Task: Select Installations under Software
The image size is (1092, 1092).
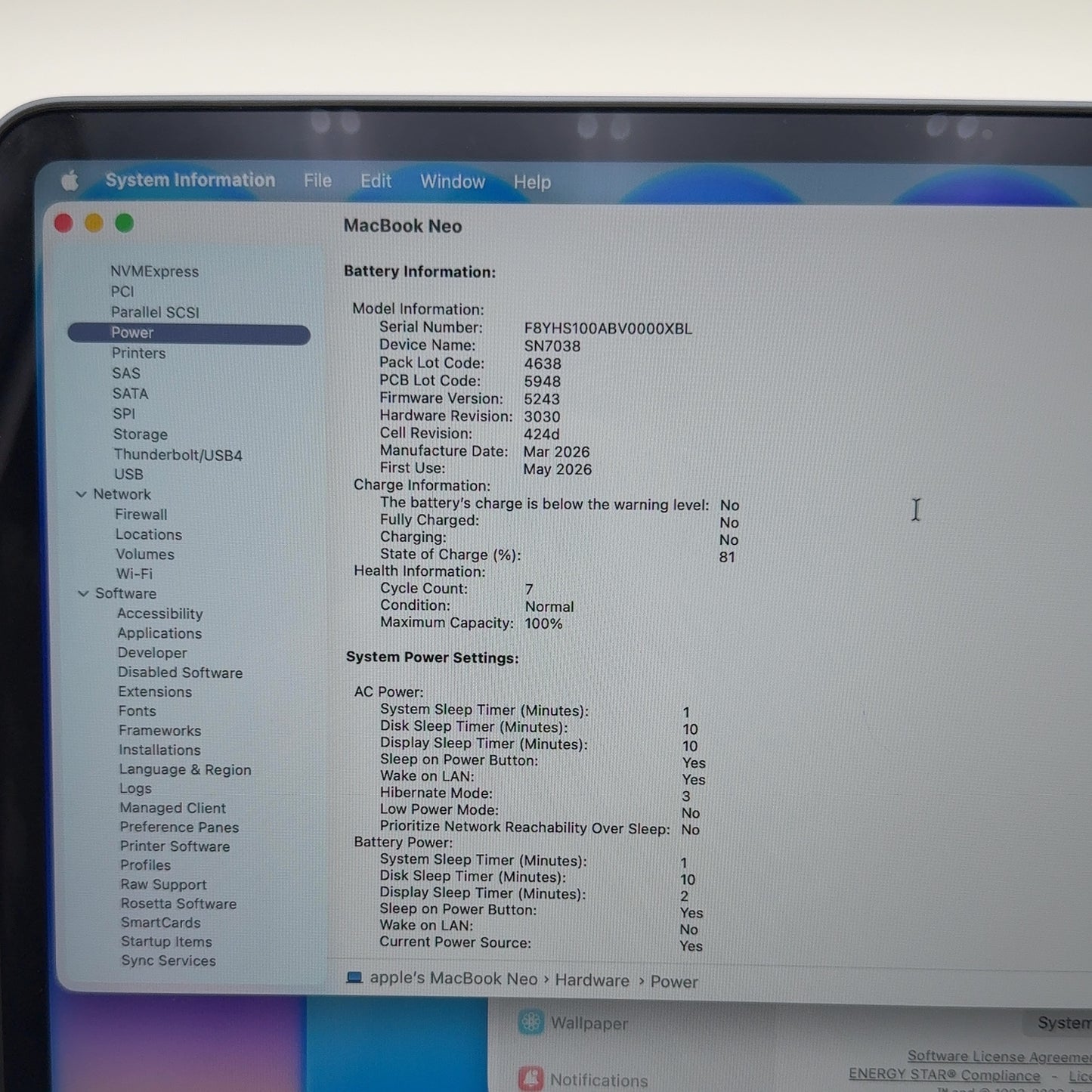Action: [x=159, y=750]
